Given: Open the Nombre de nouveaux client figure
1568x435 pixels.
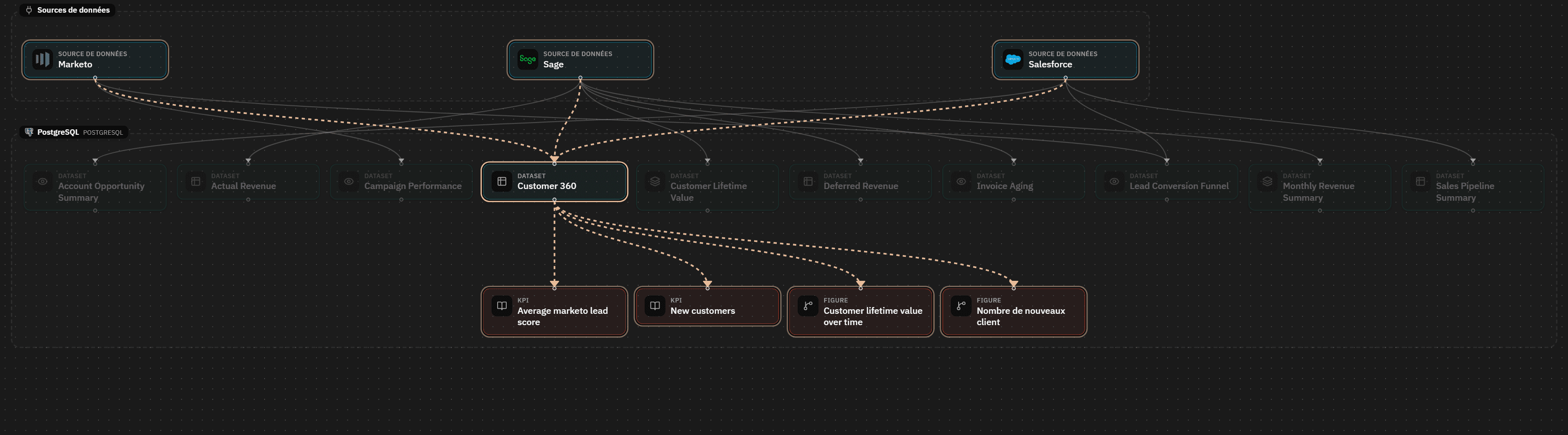Looking at the screenshot, I should click(x=1013, y=312).
